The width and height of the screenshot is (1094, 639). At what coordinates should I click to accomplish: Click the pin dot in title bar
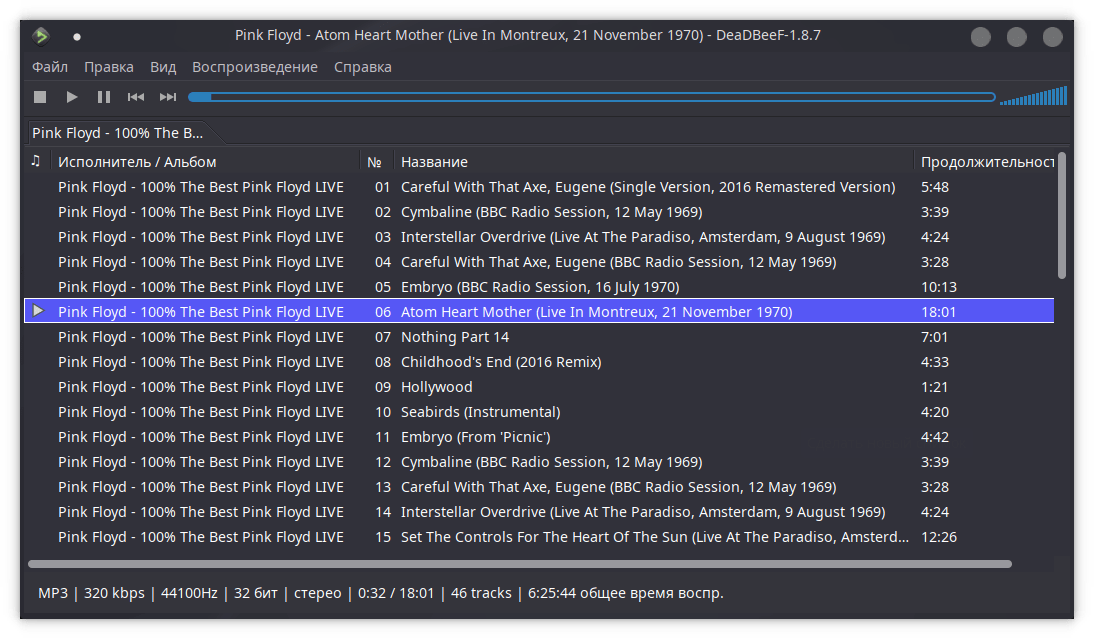(77, 36)
